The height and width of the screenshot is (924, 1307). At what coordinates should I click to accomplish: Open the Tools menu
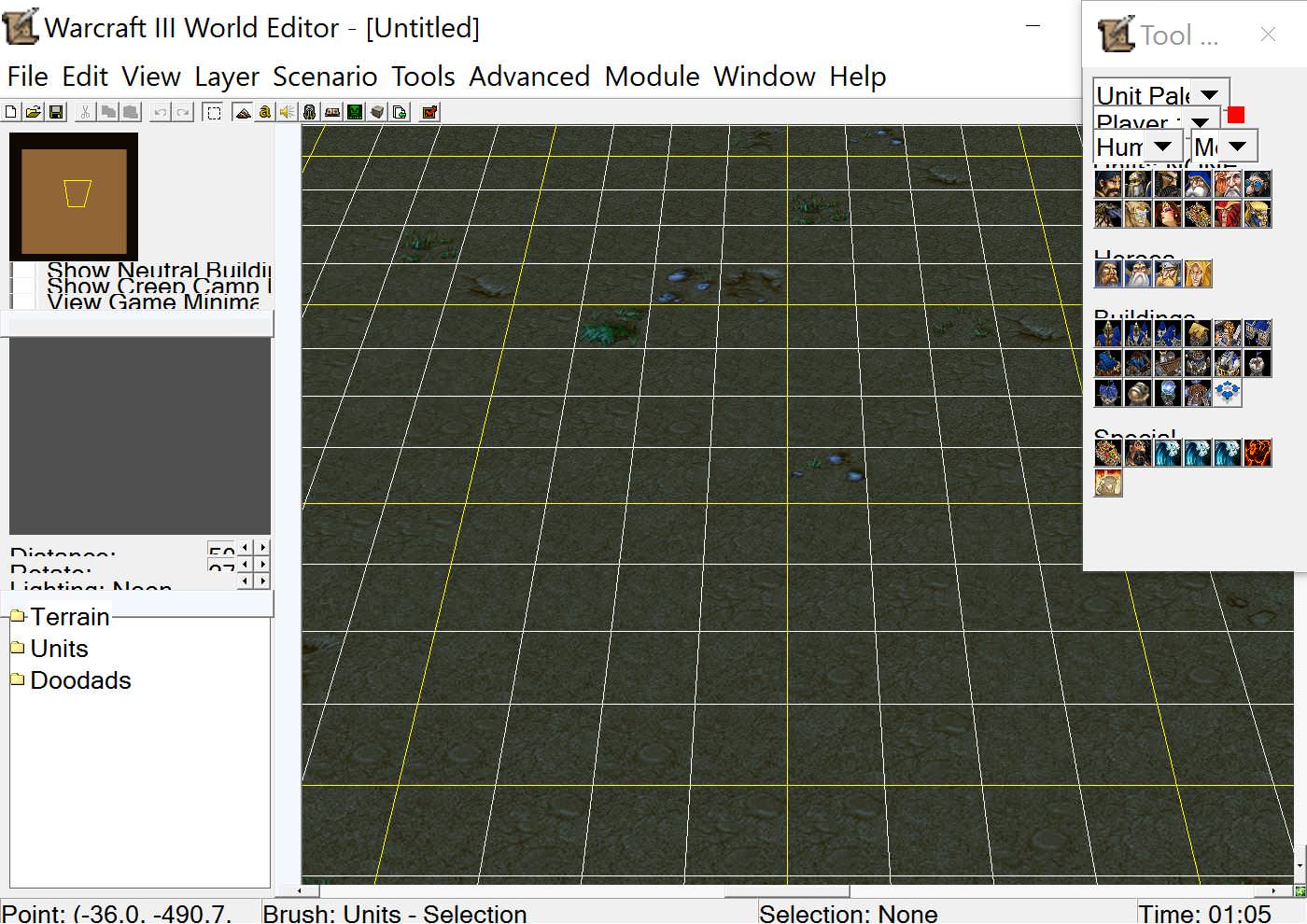[x=423, y=77]
